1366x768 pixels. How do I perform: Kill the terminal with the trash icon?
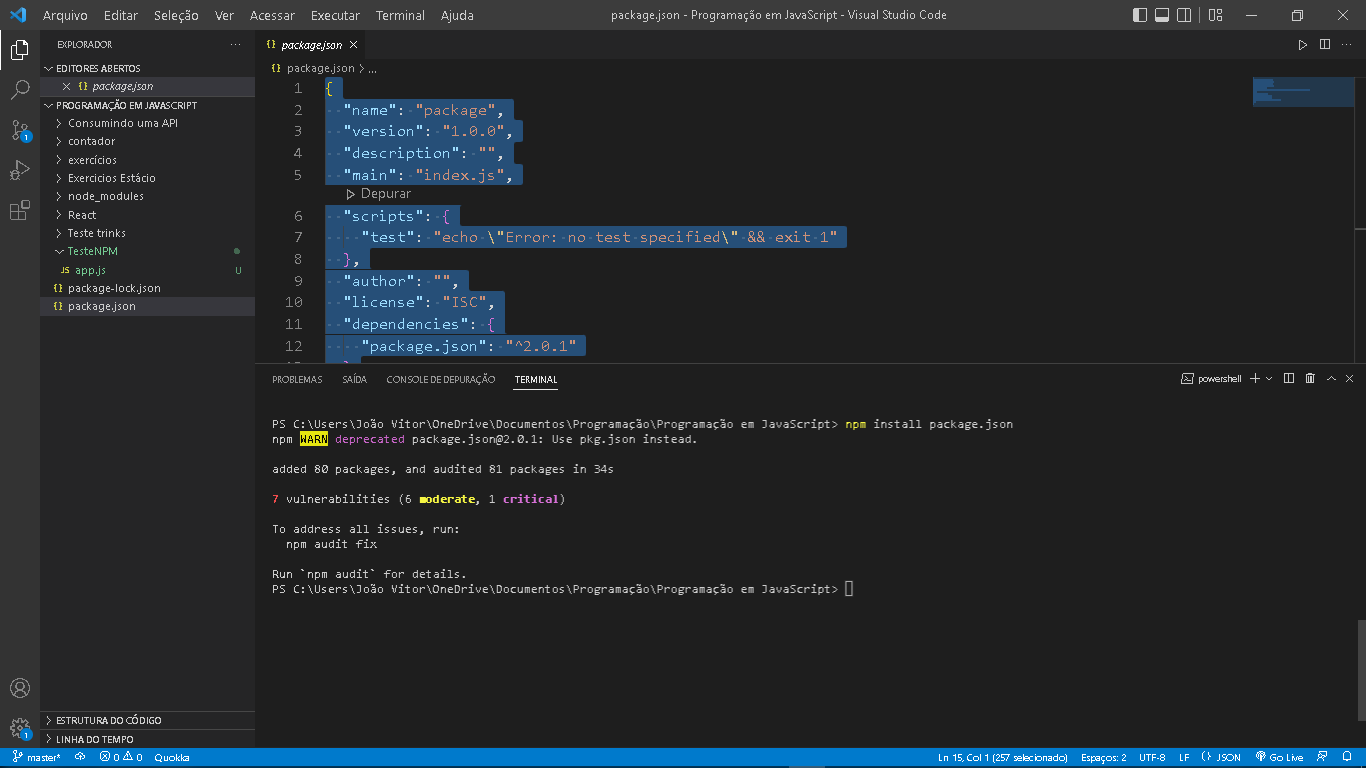point(1310,379)
